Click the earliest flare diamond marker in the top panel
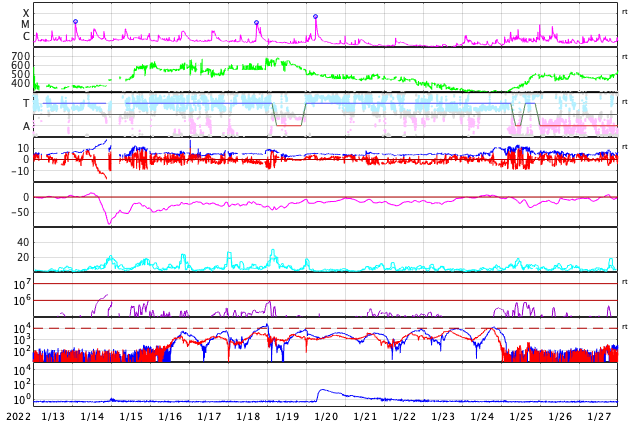634x424 pixels. tap(76, 21)
